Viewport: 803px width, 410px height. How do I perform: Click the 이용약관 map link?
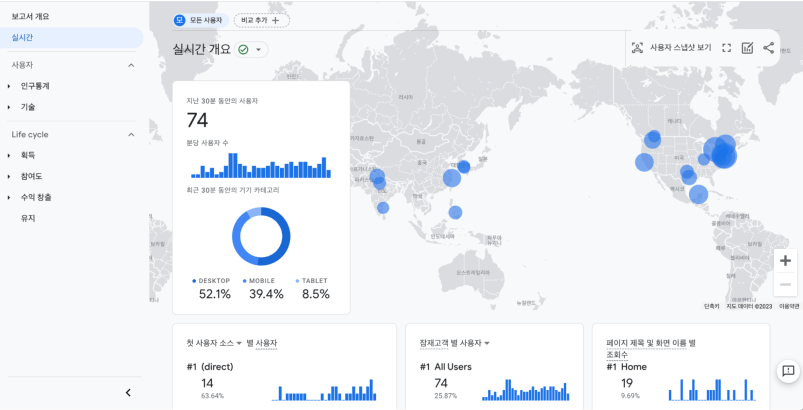click(x=789, y=306)
